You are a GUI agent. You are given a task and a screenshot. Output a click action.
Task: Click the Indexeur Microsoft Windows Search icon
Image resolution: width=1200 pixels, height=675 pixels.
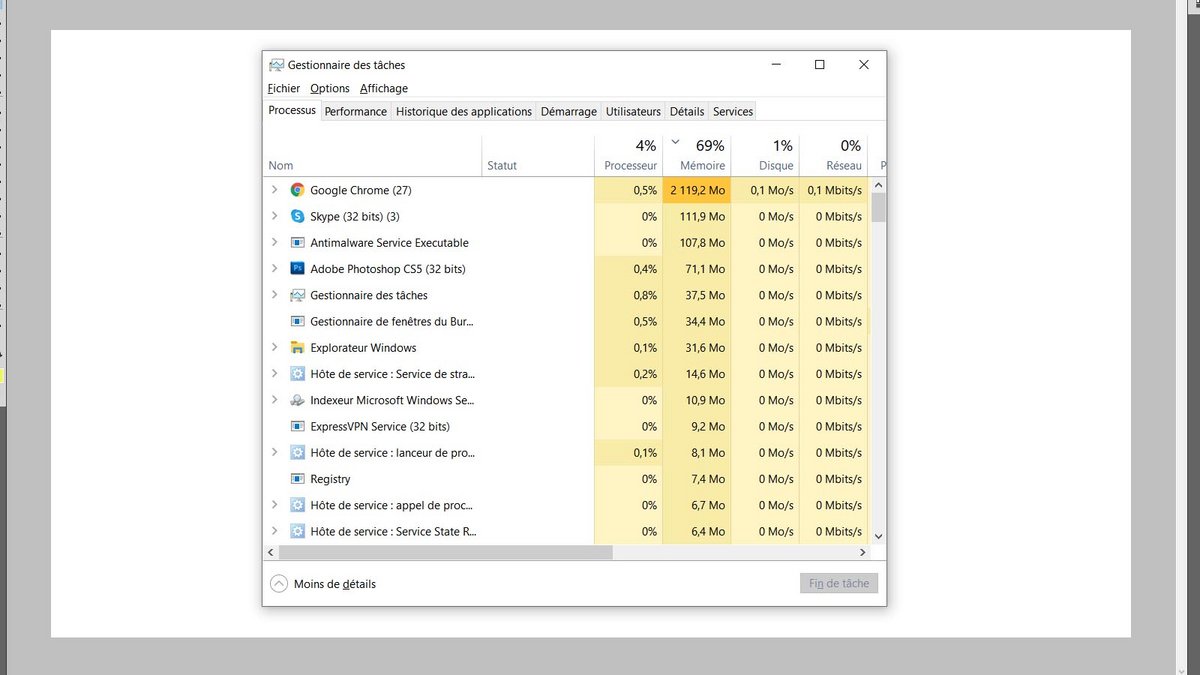tap(297, 400)
